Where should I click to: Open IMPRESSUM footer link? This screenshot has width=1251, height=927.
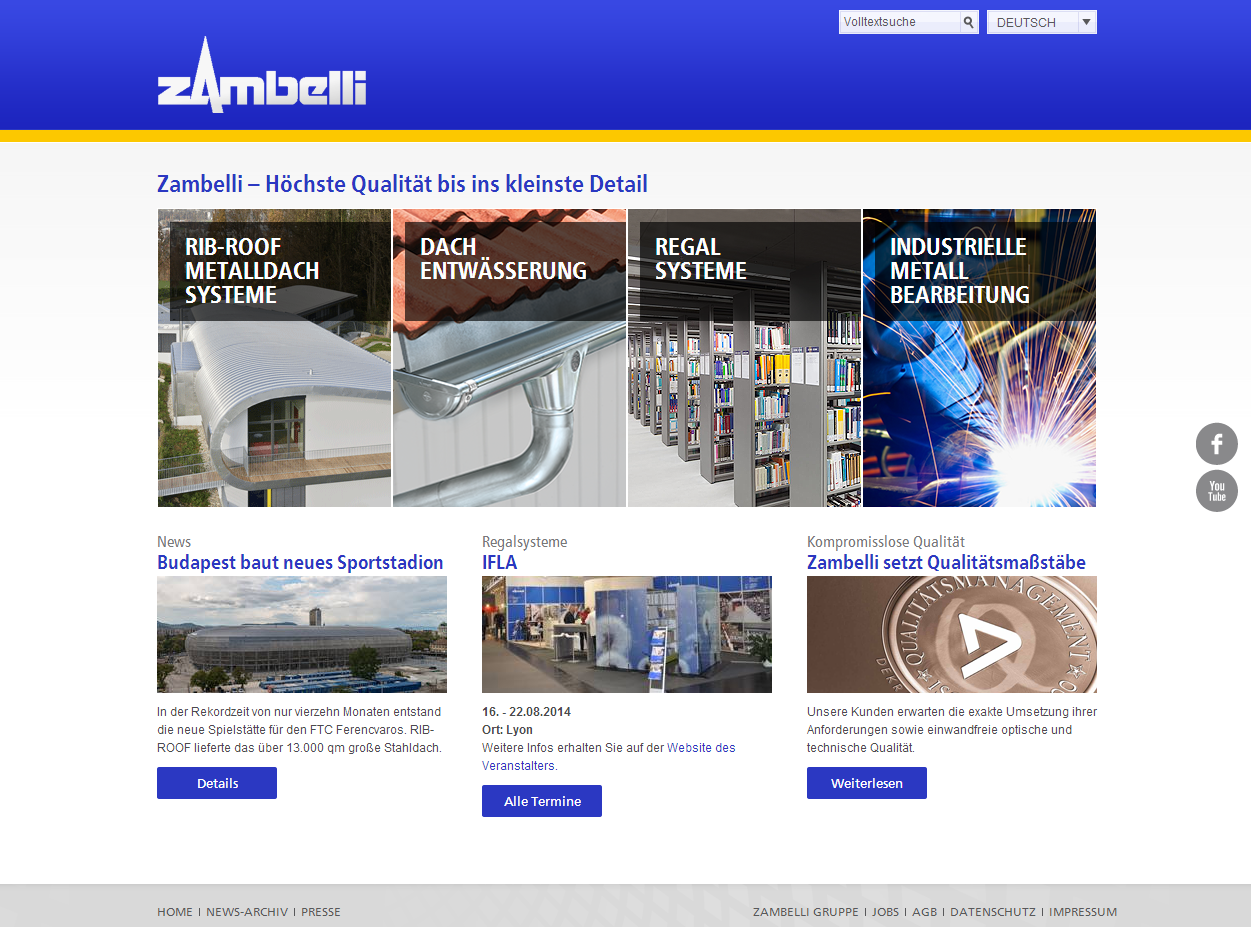click(x=1083, y=912)
